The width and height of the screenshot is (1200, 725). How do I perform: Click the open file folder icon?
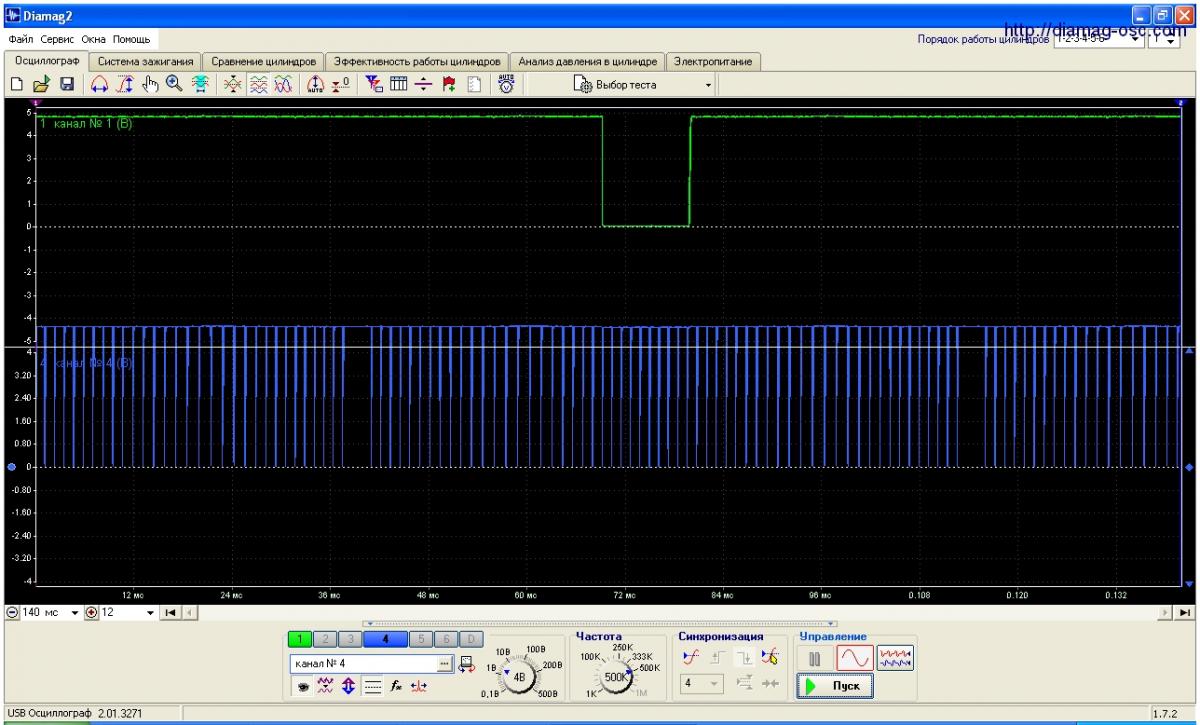[42, 86]
